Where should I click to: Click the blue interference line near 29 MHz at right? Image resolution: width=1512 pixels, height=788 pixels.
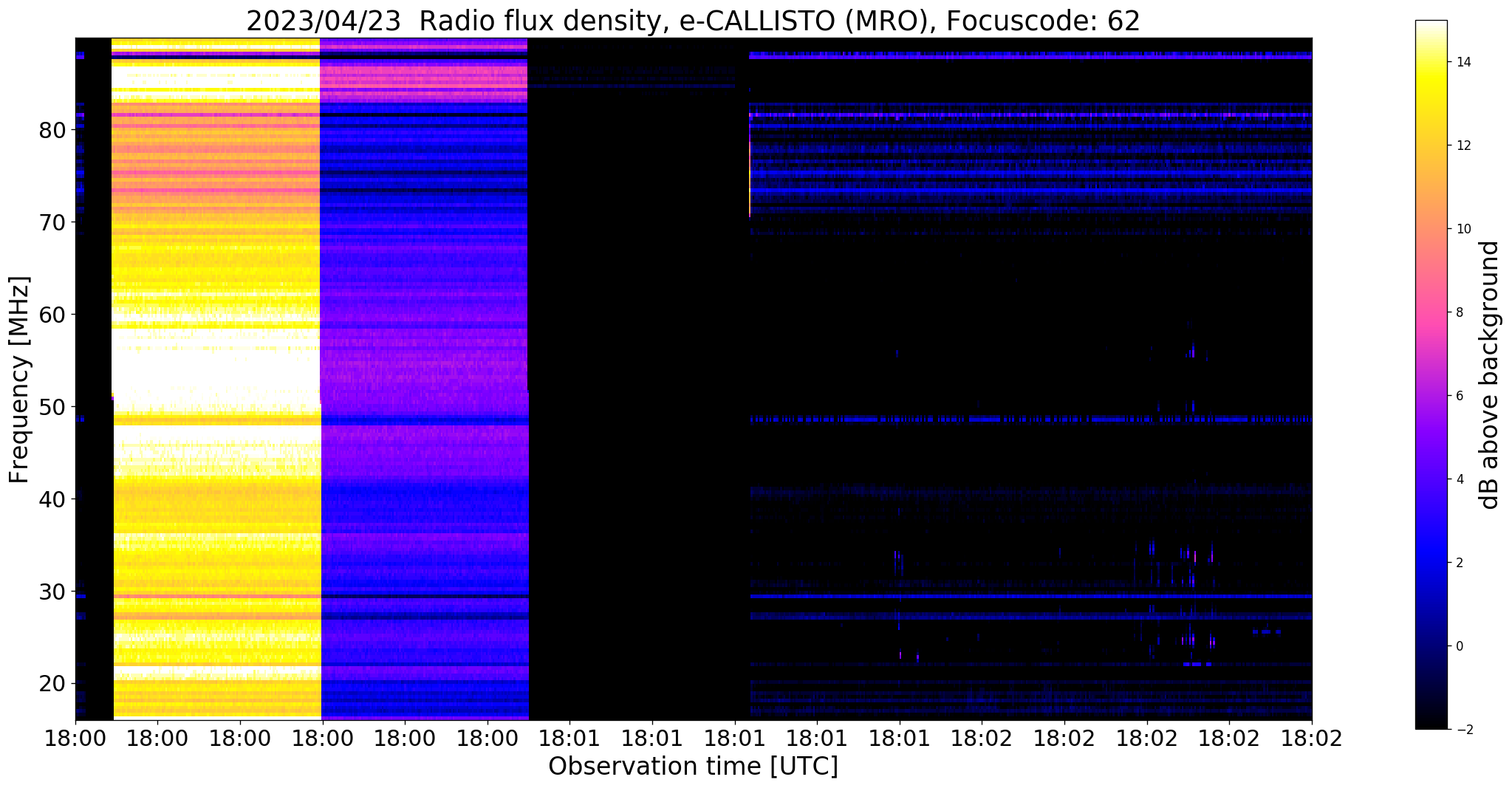coord(1030,596)
